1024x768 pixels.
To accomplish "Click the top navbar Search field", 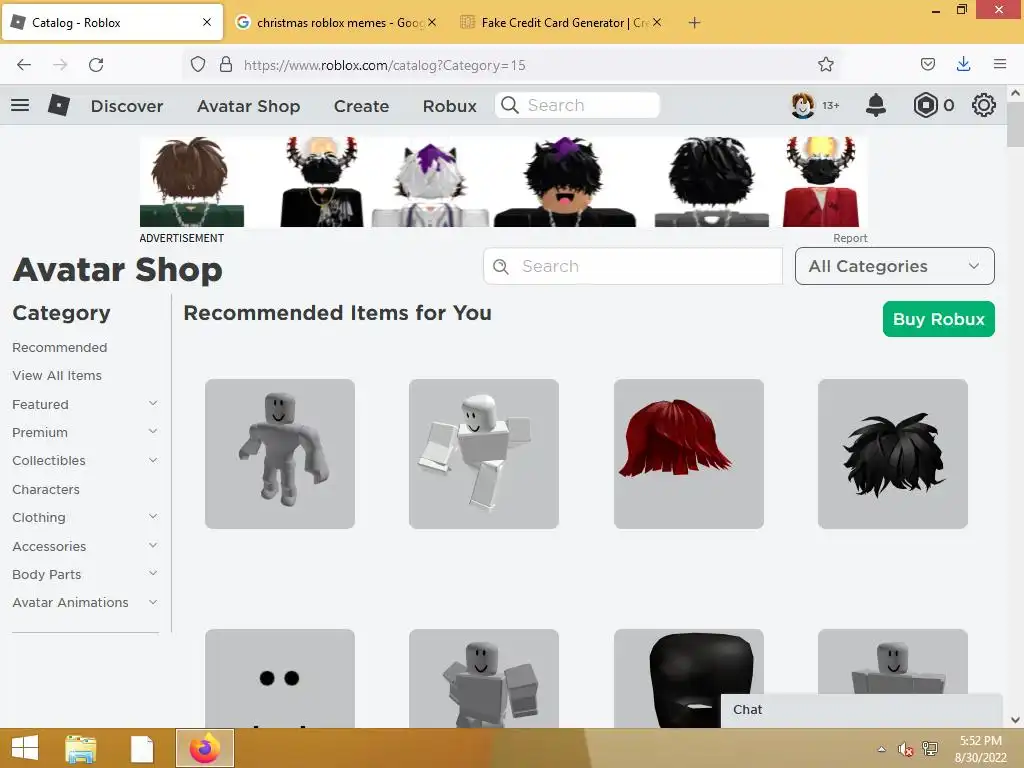I will (x=577, y=105).
